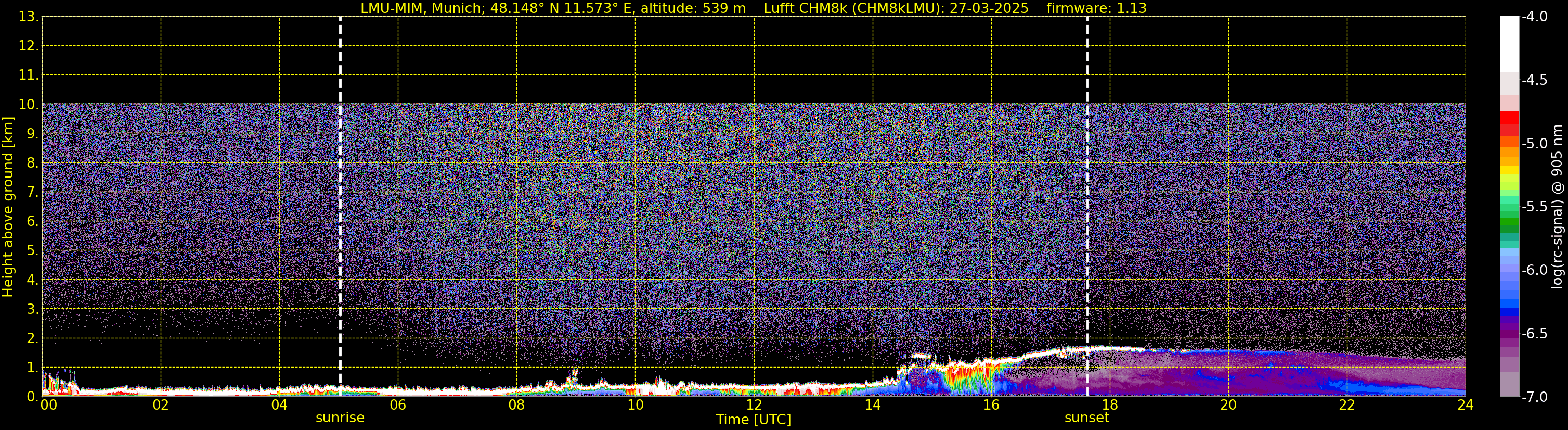
Task: Click the 'Lufft CHM8k (CHM8kLMU): 27-03-2025' title text
Action: click(x=896, y=8)
